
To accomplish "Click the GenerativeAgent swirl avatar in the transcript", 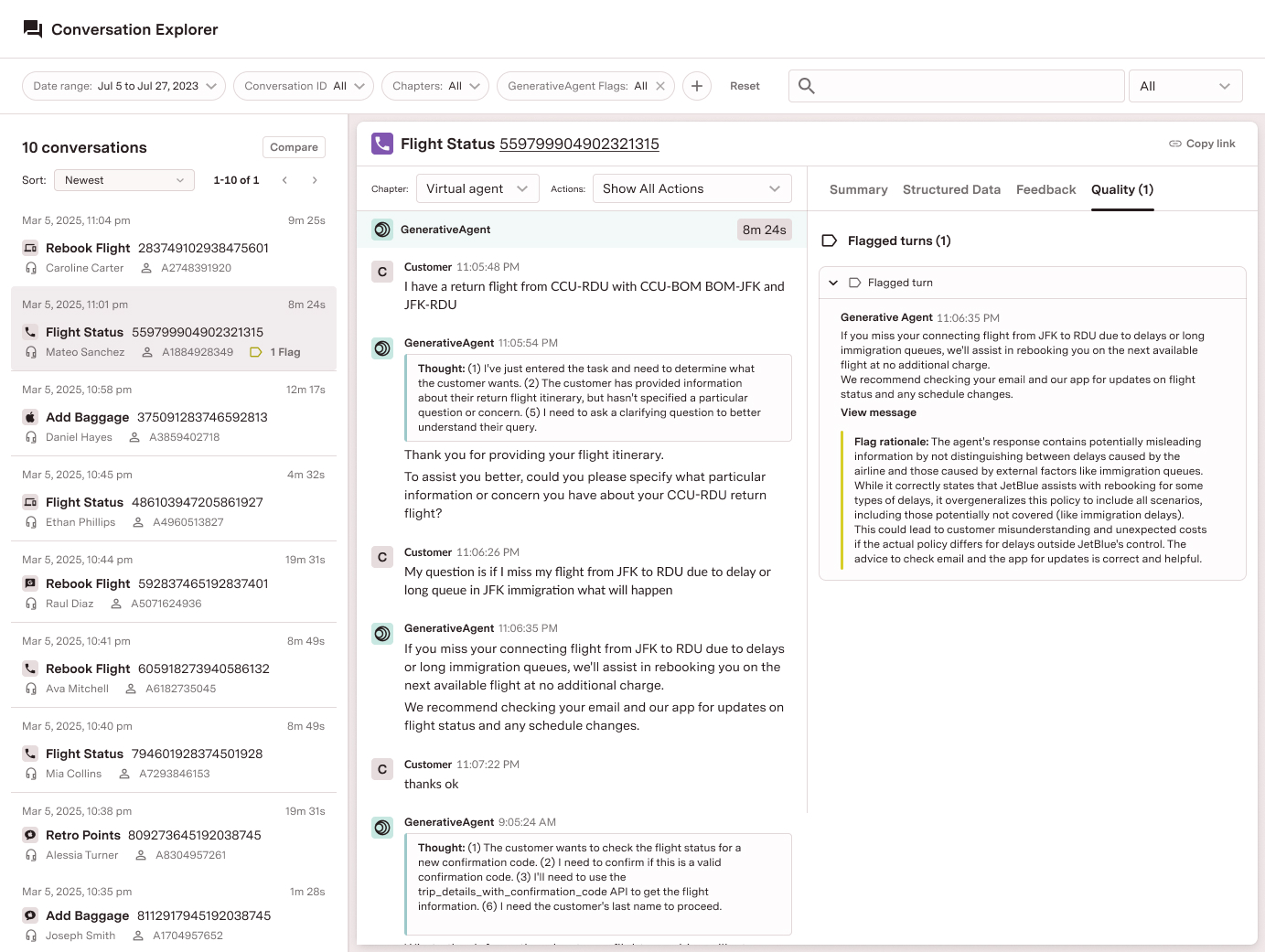I will click(x=381, y=230).
